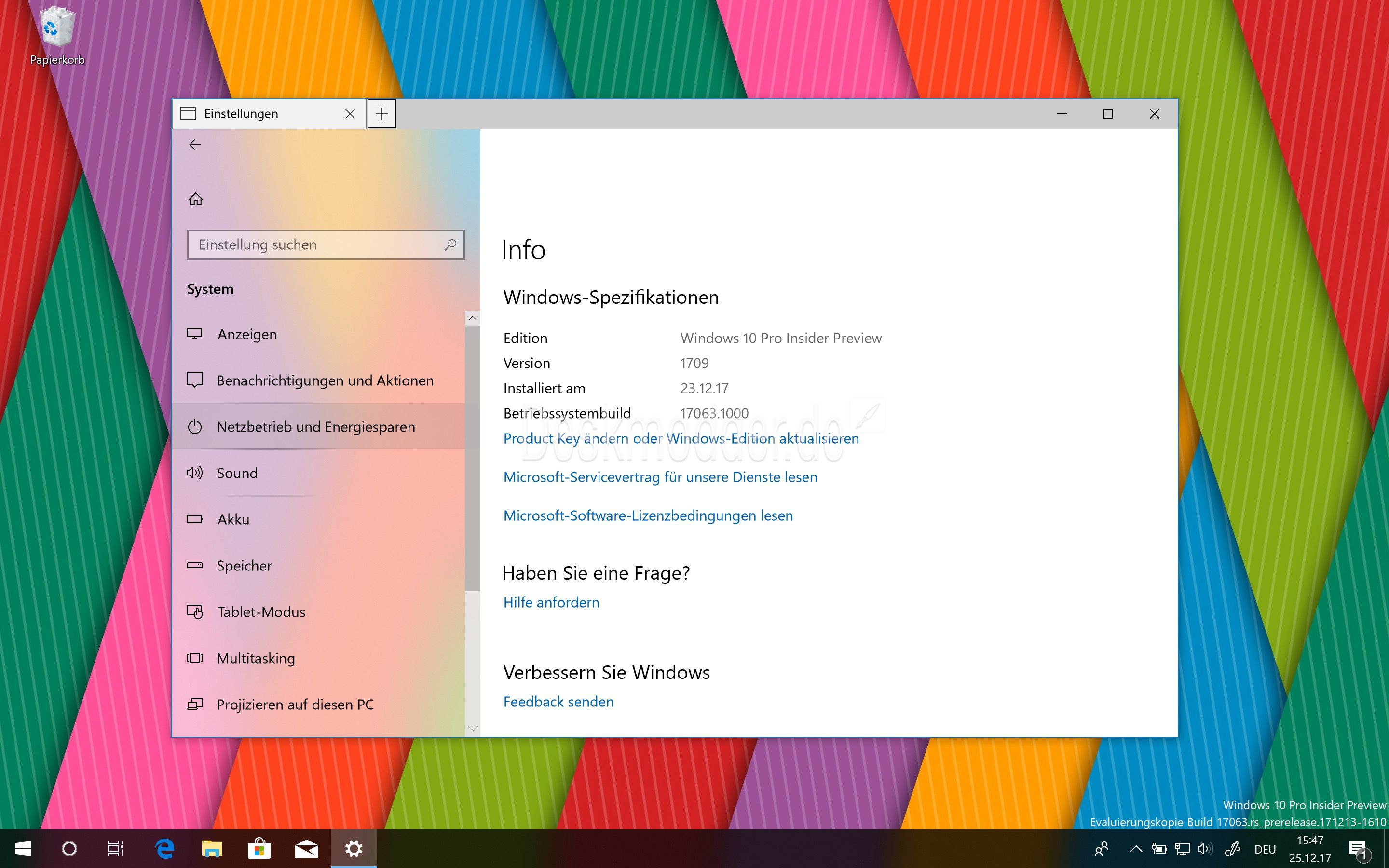Click the build number 17063.1000 text
1389x868 pixels.
[714, 413]
